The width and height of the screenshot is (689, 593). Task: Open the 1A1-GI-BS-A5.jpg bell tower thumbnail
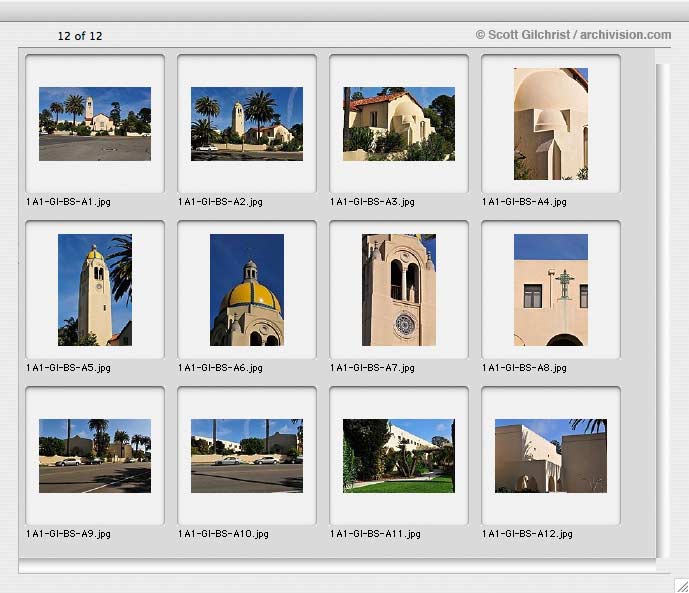(x=95, y=290)
